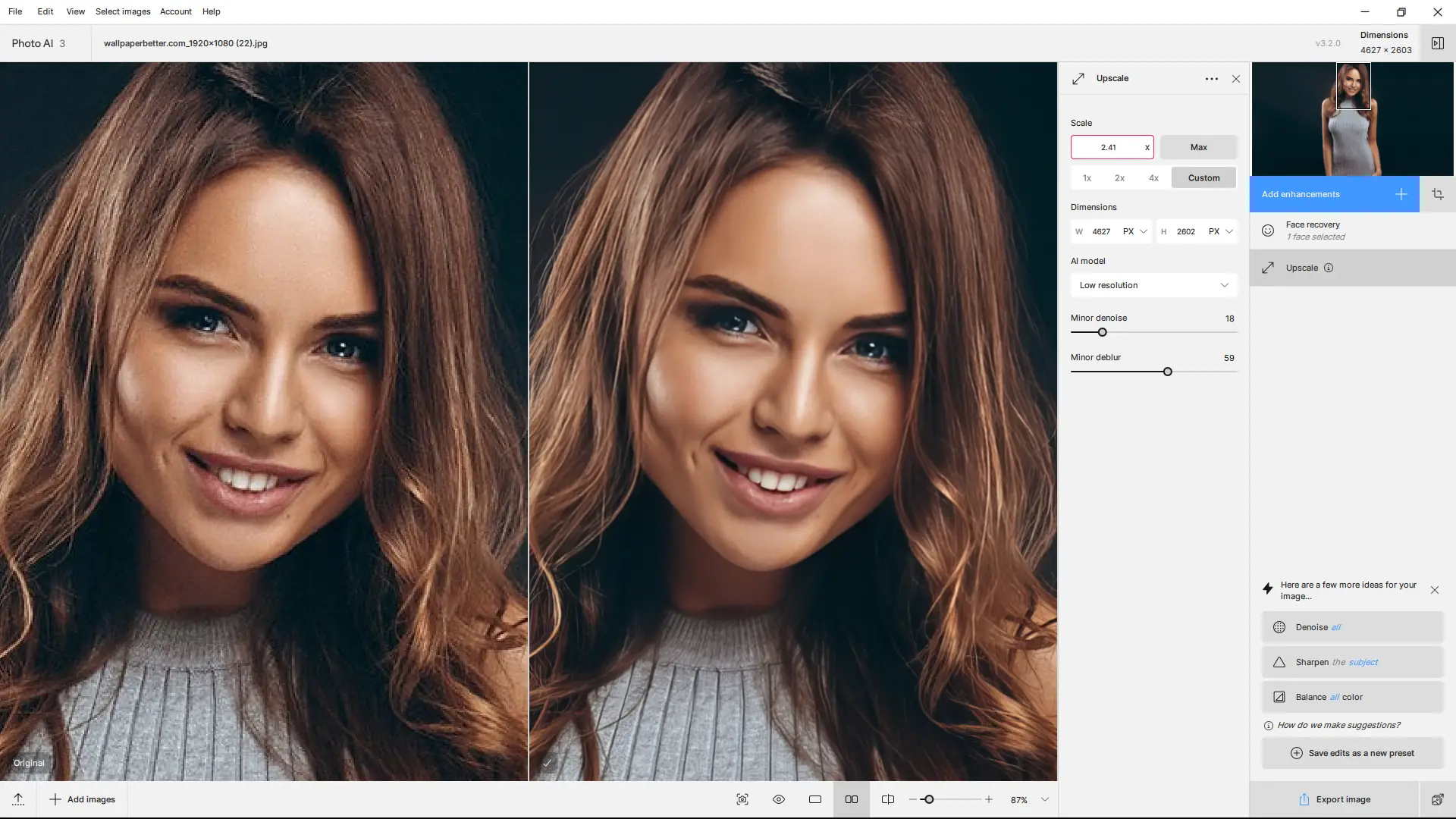Open export settings icon beside Export image
1456x819 pixels.
[x=1437, y=799]
